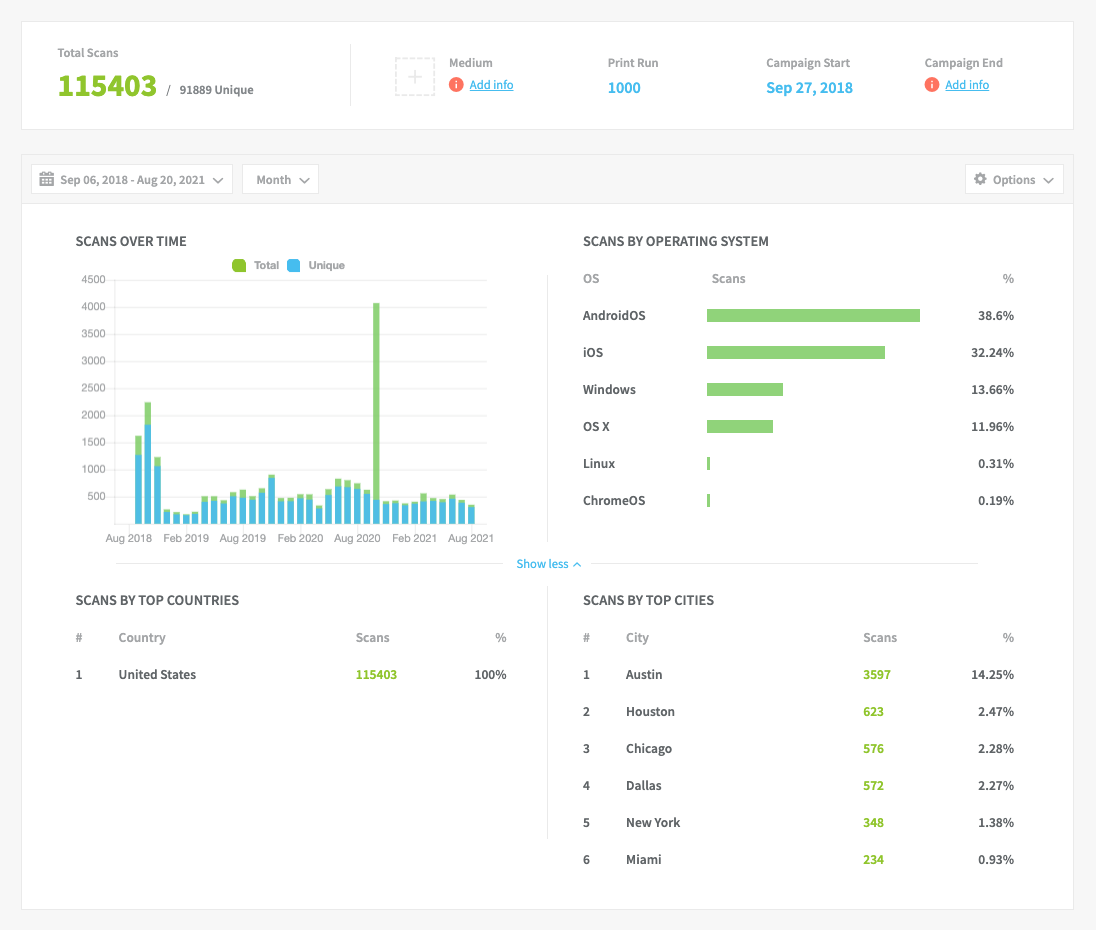Click the Medium red info icon
The image size is (1096, 930).
click(x=456, y=85)
